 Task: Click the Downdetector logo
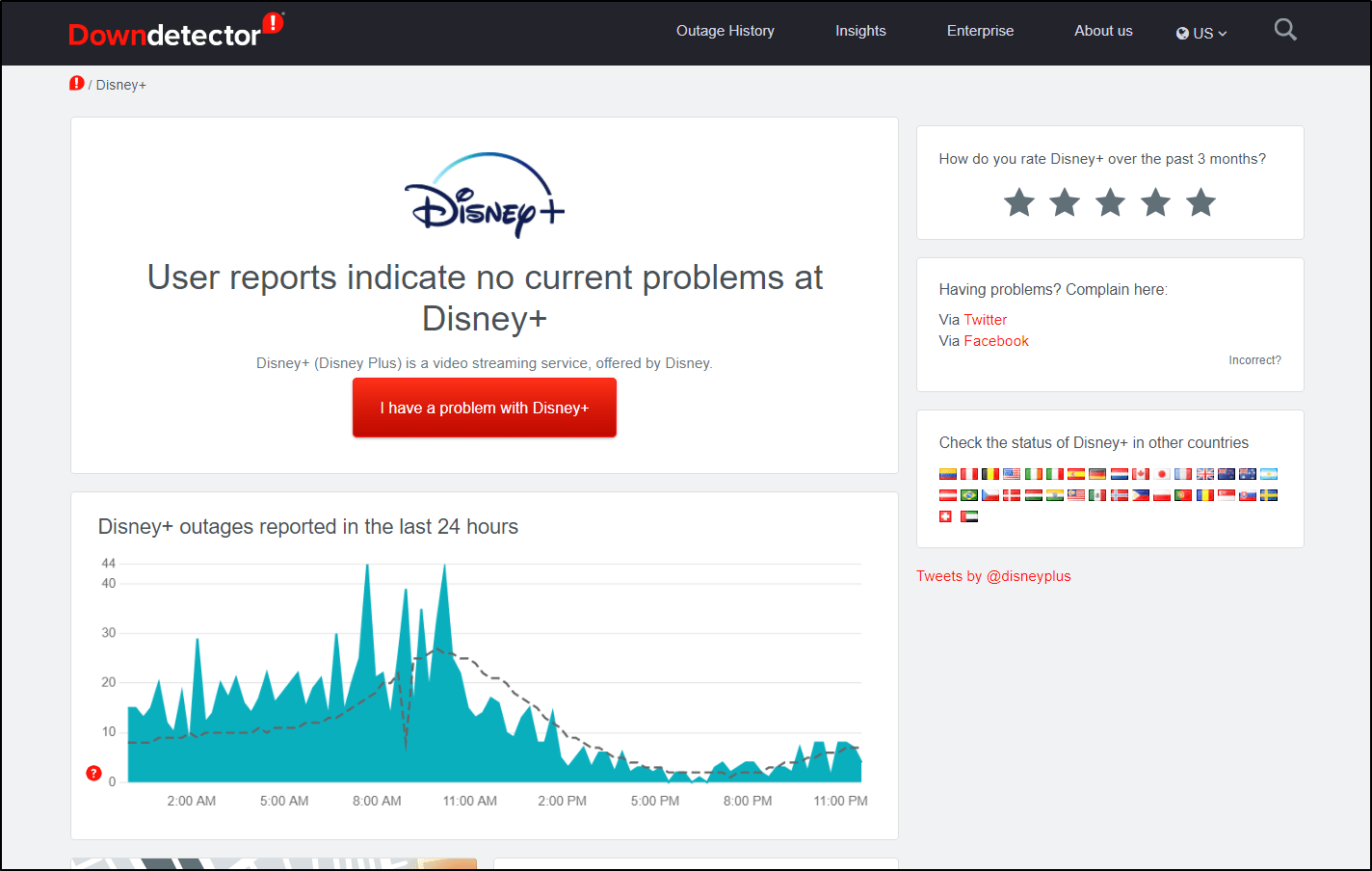pyautogui.click(x=175, y=32)
